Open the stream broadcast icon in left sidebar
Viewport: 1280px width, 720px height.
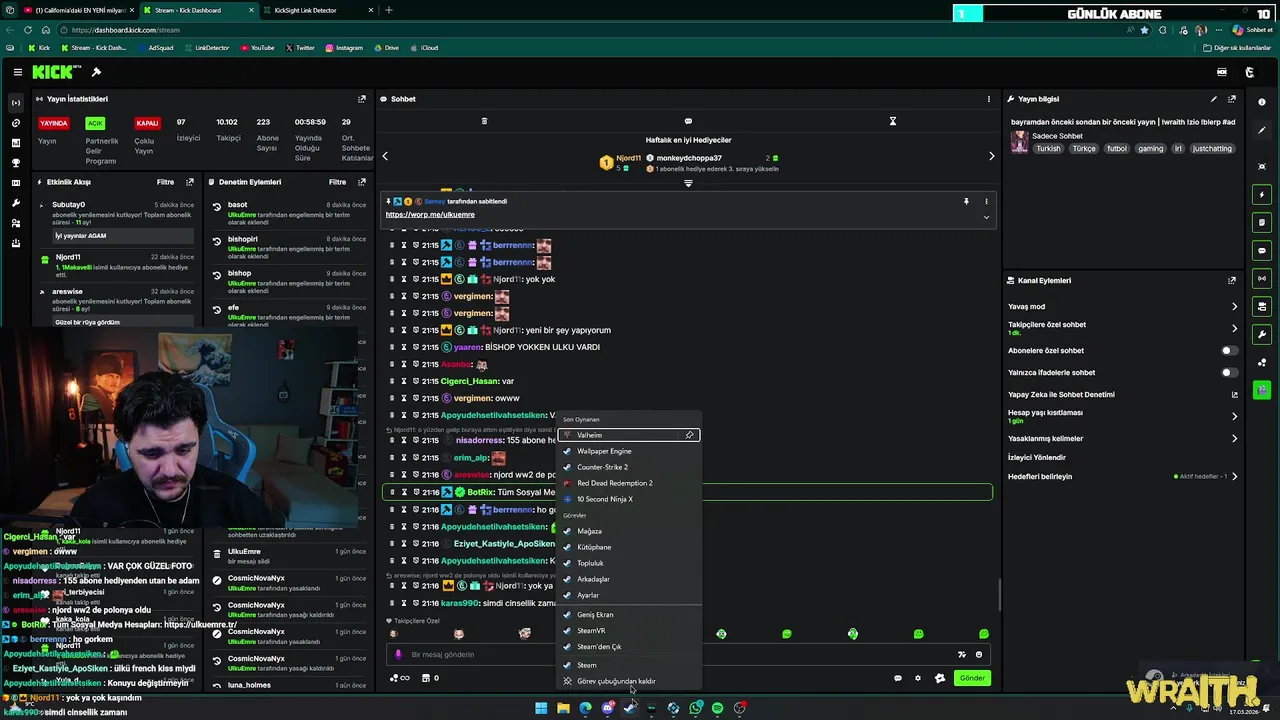(x=15, y=103)
